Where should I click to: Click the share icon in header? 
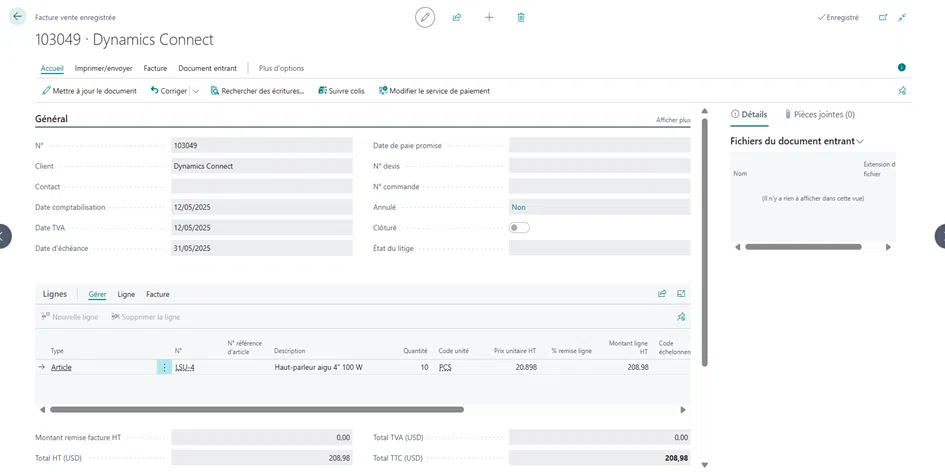(x=457, y=17)
